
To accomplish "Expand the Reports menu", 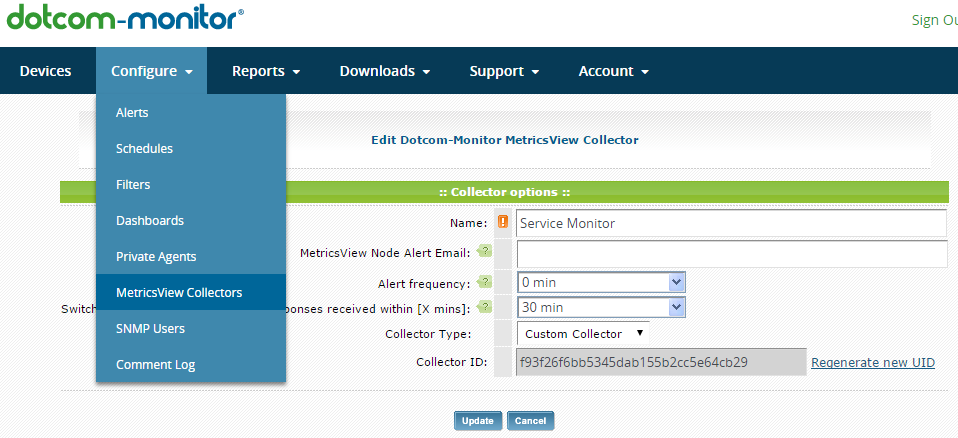I will tap(266, 71).
